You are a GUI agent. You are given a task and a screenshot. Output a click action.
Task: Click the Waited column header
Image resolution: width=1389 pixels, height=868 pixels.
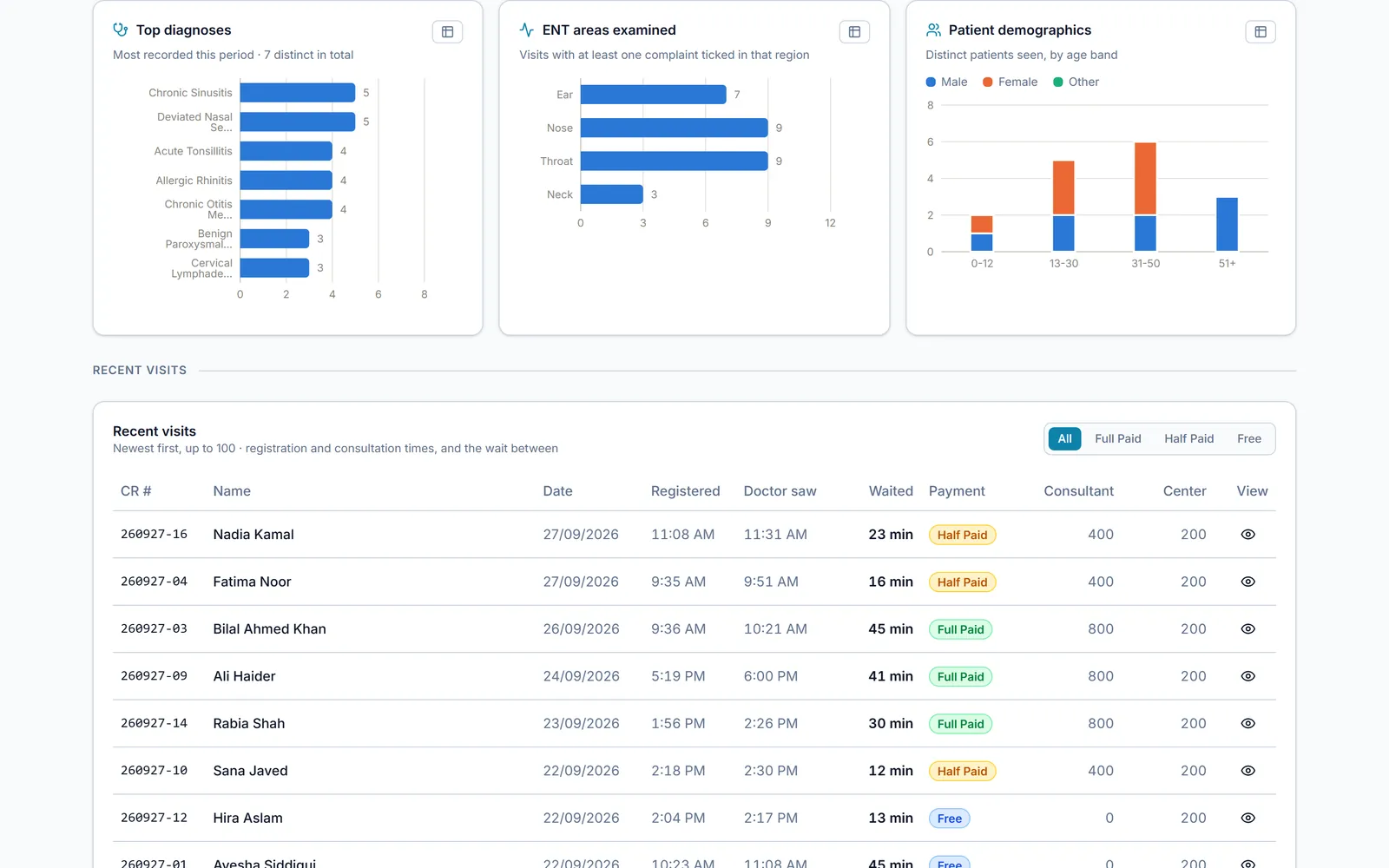coord(891,491)
